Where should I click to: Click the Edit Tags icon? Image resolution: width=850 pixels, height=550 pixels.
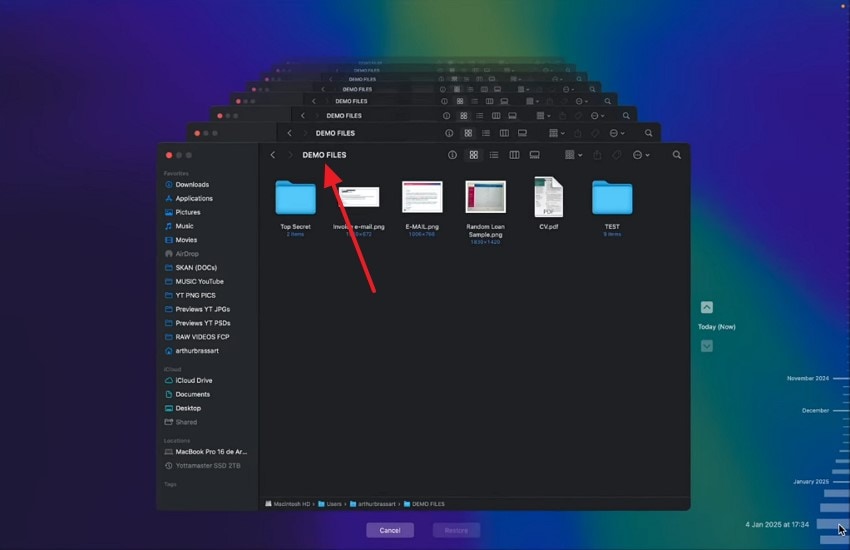(x=617, y=155)
